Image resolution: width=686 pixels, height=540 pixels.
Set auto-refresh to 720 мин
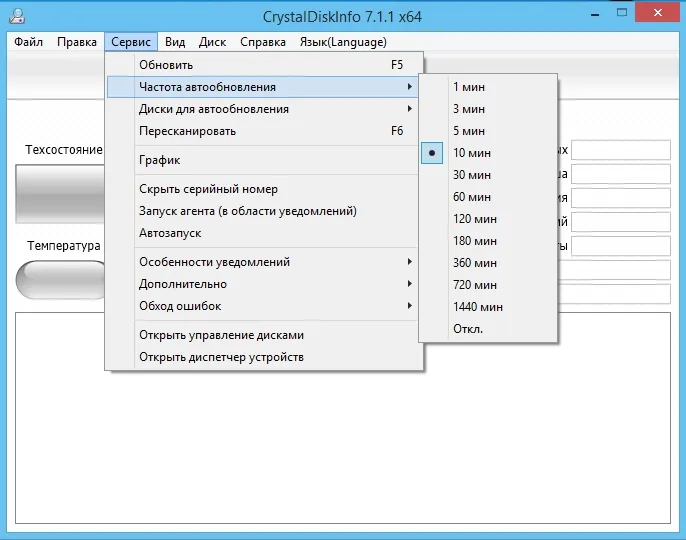point(488,285)
